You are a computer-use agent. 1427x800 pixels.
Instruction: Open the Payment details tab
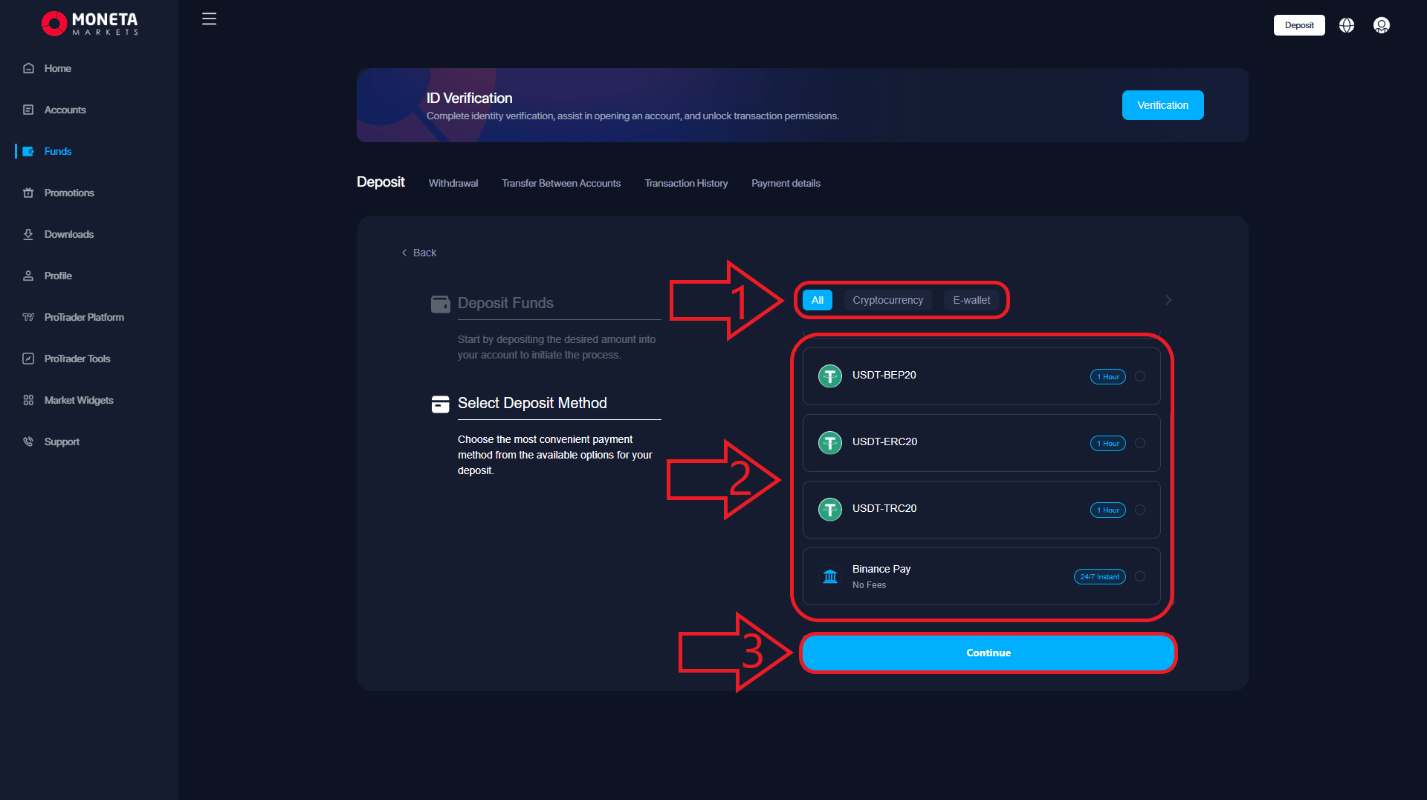coord(786,183)
